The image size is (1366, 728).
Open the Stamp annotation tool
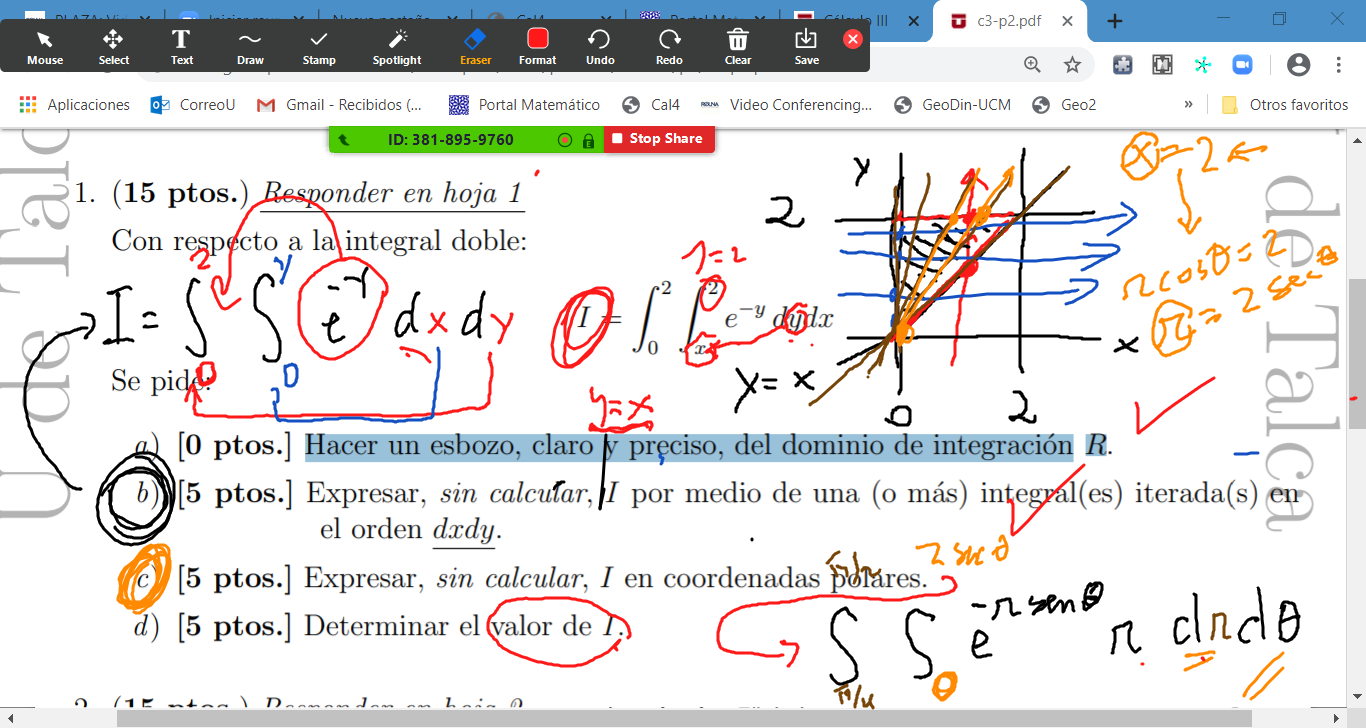coord(319,46)
